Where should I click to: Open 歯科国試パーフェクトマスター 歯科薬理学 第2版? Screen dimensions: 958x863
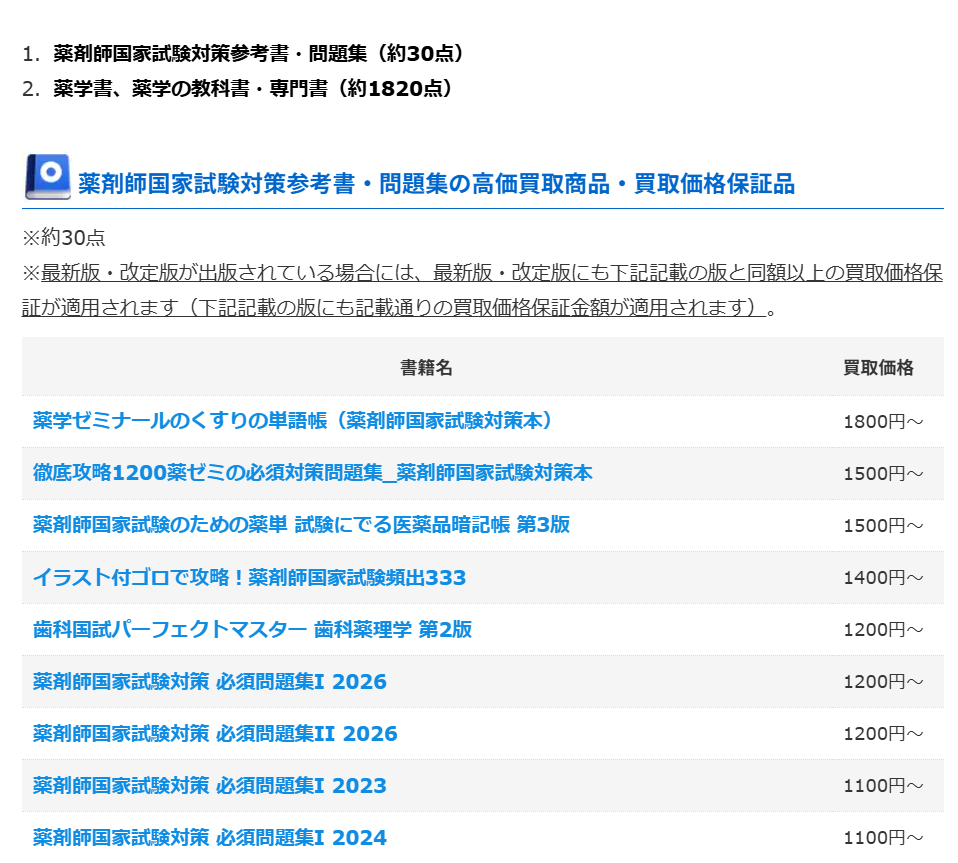pyautogui.click(x=252, y=629)
